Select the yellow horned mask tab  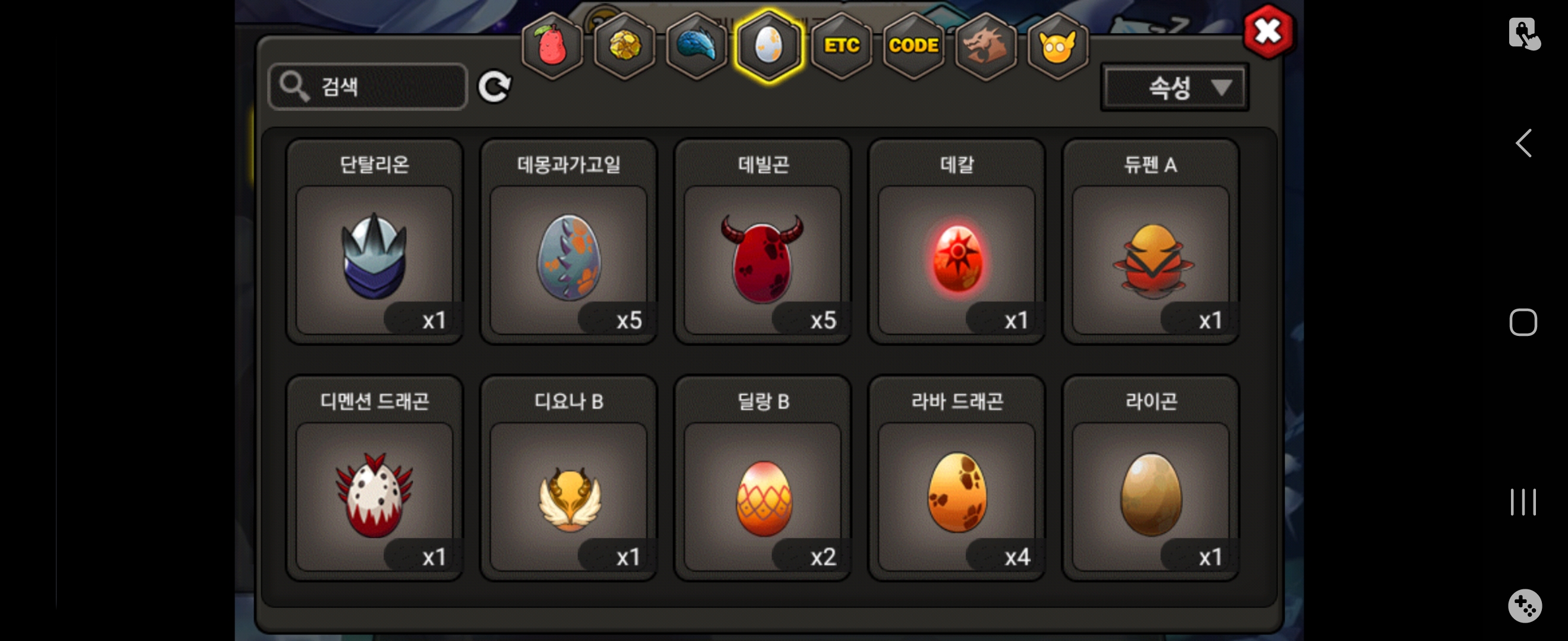pos(1057,46)
